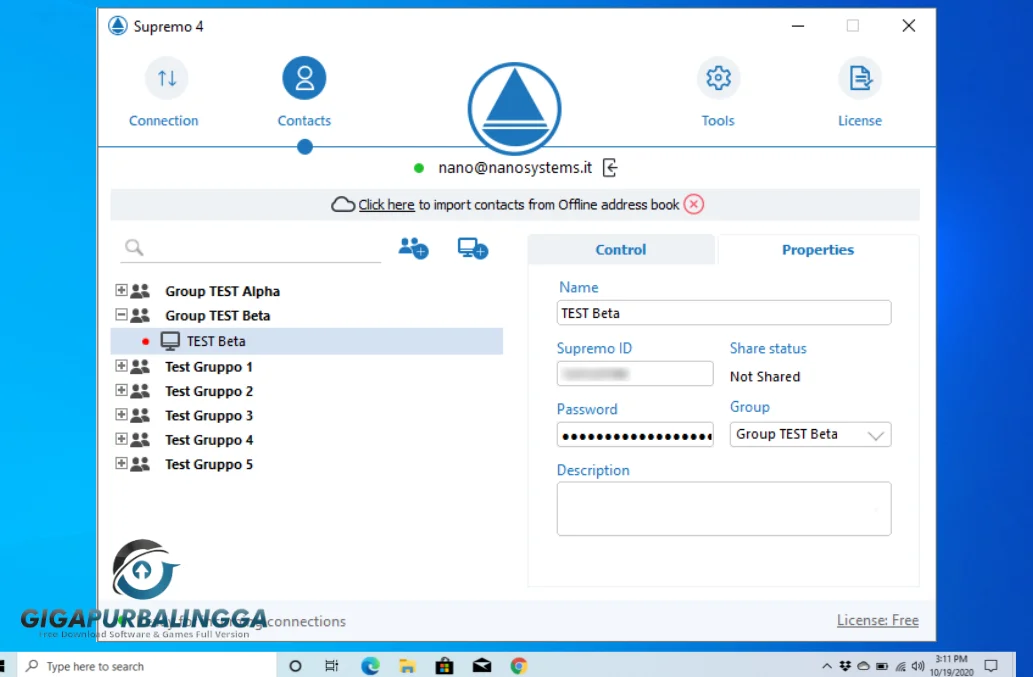
Task: Open Task View on the taskbar
Action: (x=331, y=666)
